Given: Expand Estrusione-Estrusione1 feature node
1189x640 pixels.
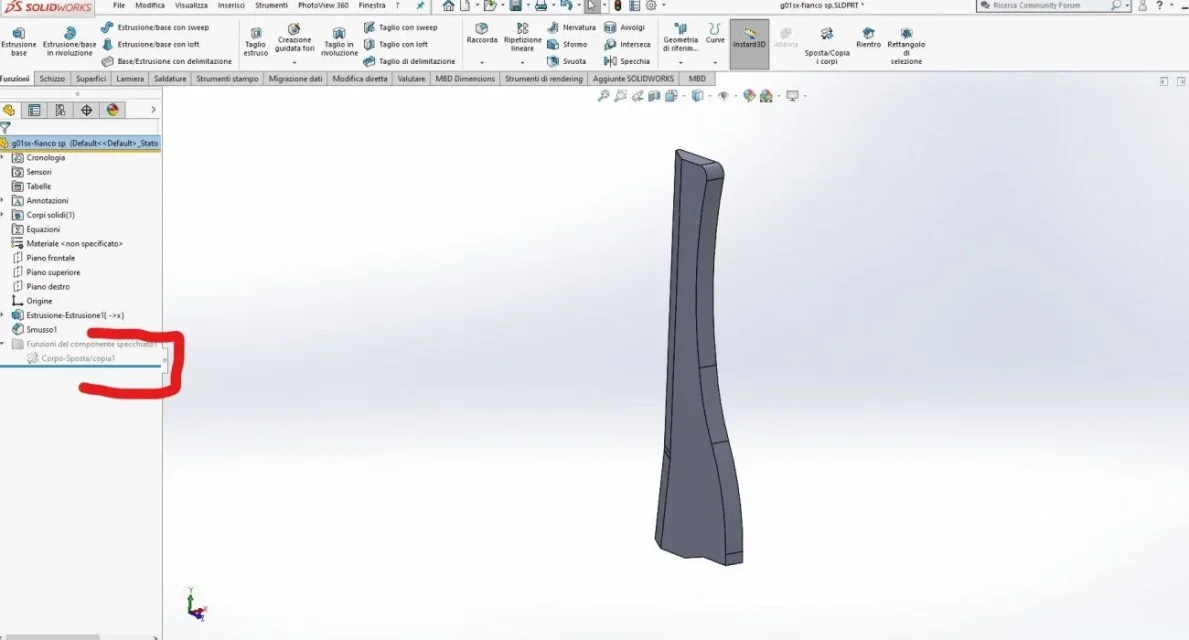Looking at the screenshot, I should 3,315.
